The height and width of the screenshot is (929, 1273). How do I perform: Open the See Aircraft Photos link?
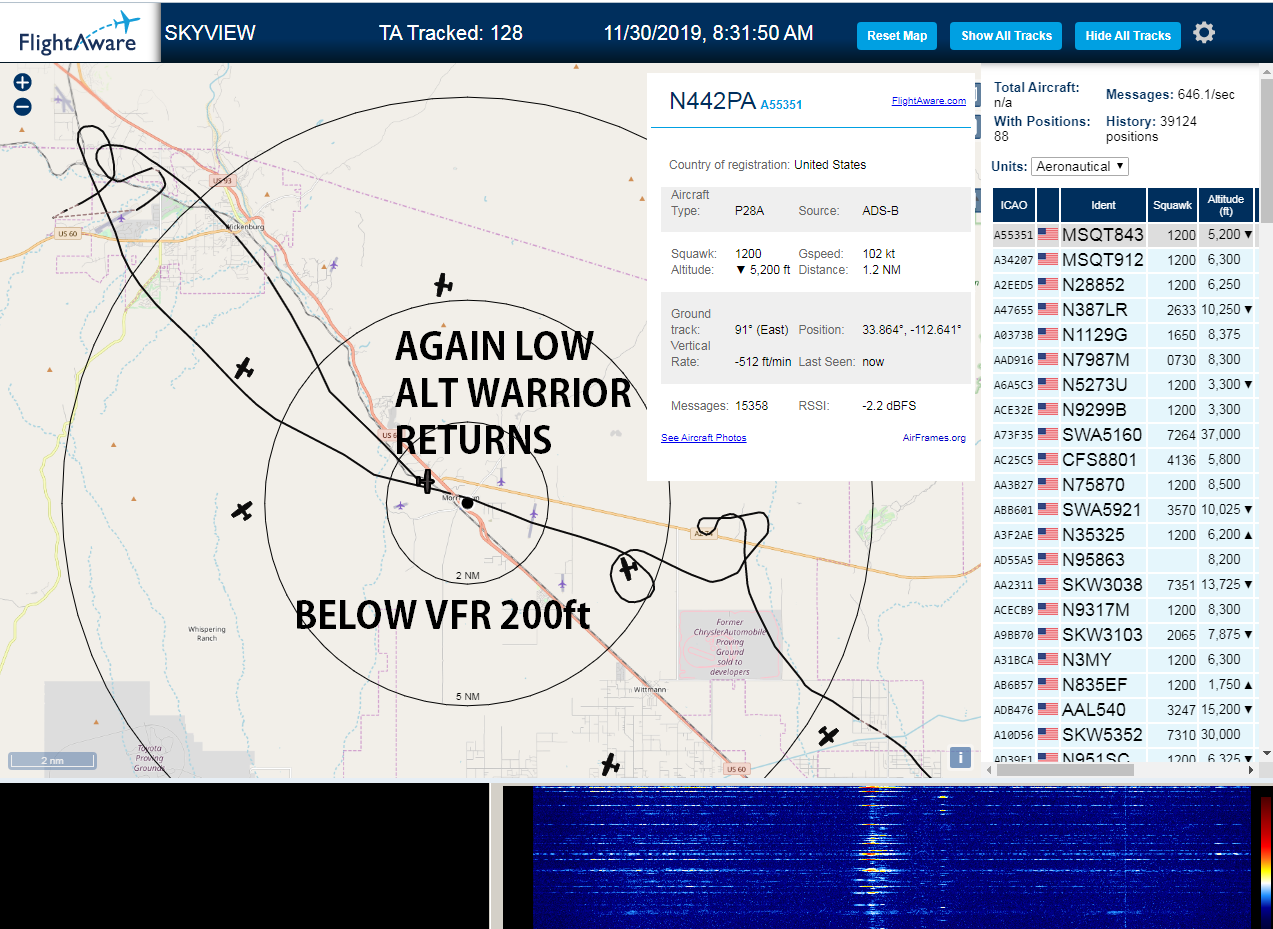703,438
